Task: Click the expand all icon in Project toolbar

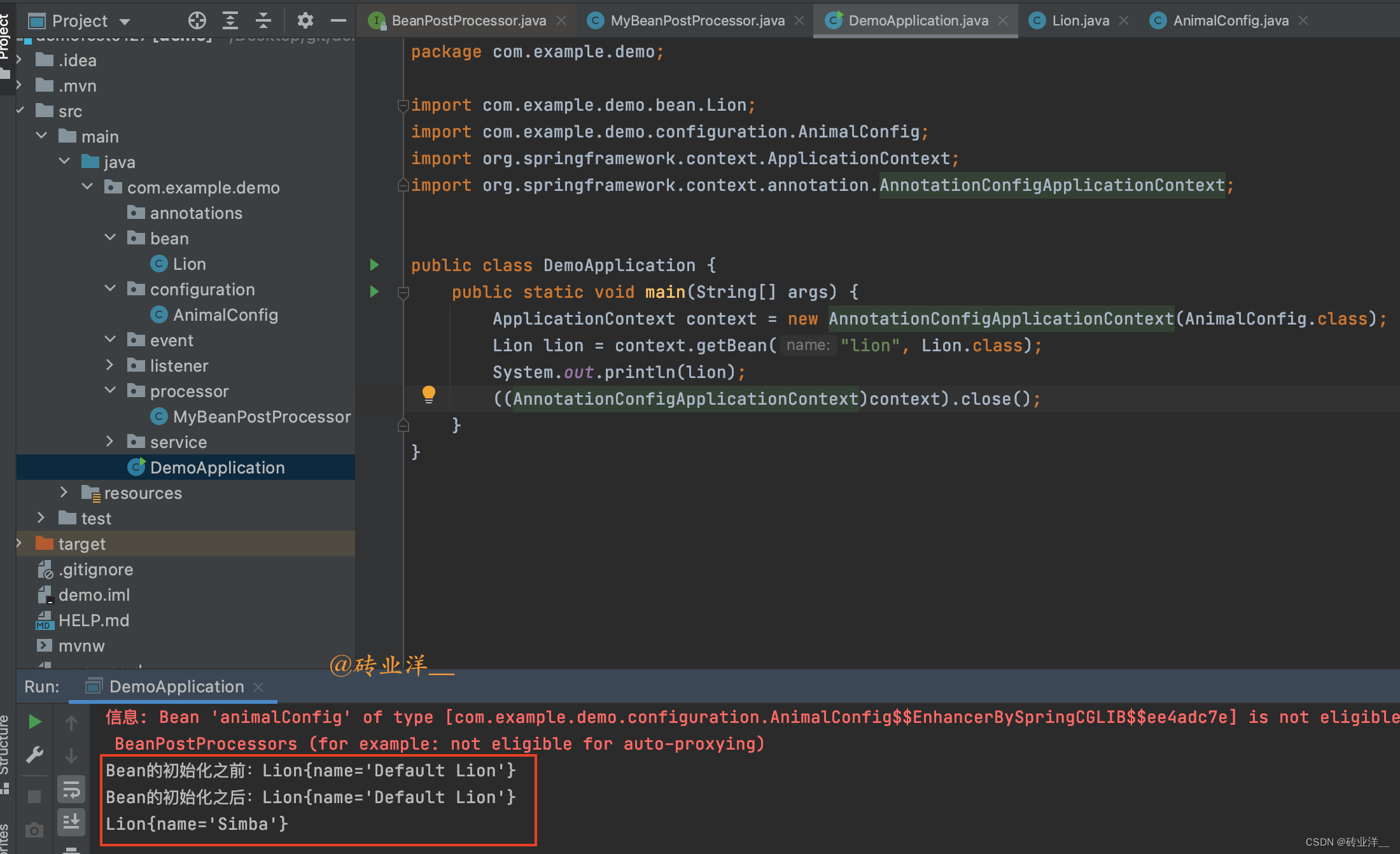Action: (x=230, y=21)
